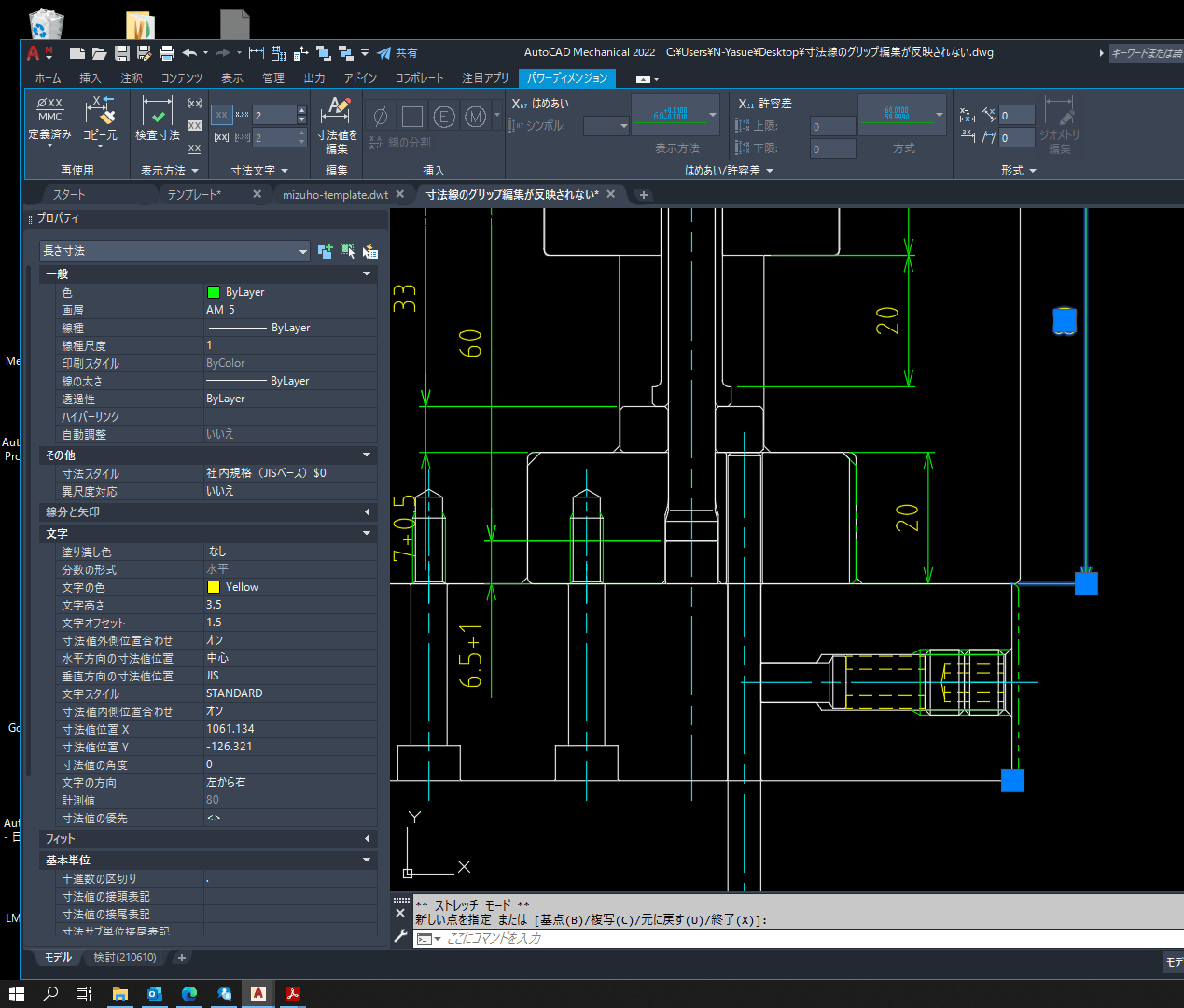Image resolution: width=1184 pixels, height=1008 pixels.
Task: Toggle the highlighted xx primary precision button
Action: 221,115
